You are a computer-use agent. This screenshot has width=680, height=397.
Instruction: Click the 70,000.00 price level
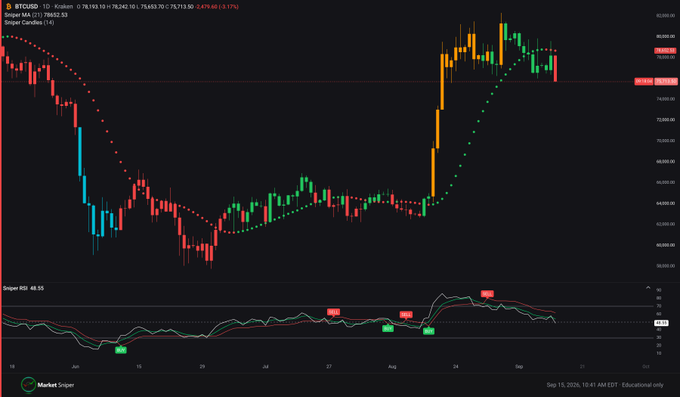coord(665,141)
